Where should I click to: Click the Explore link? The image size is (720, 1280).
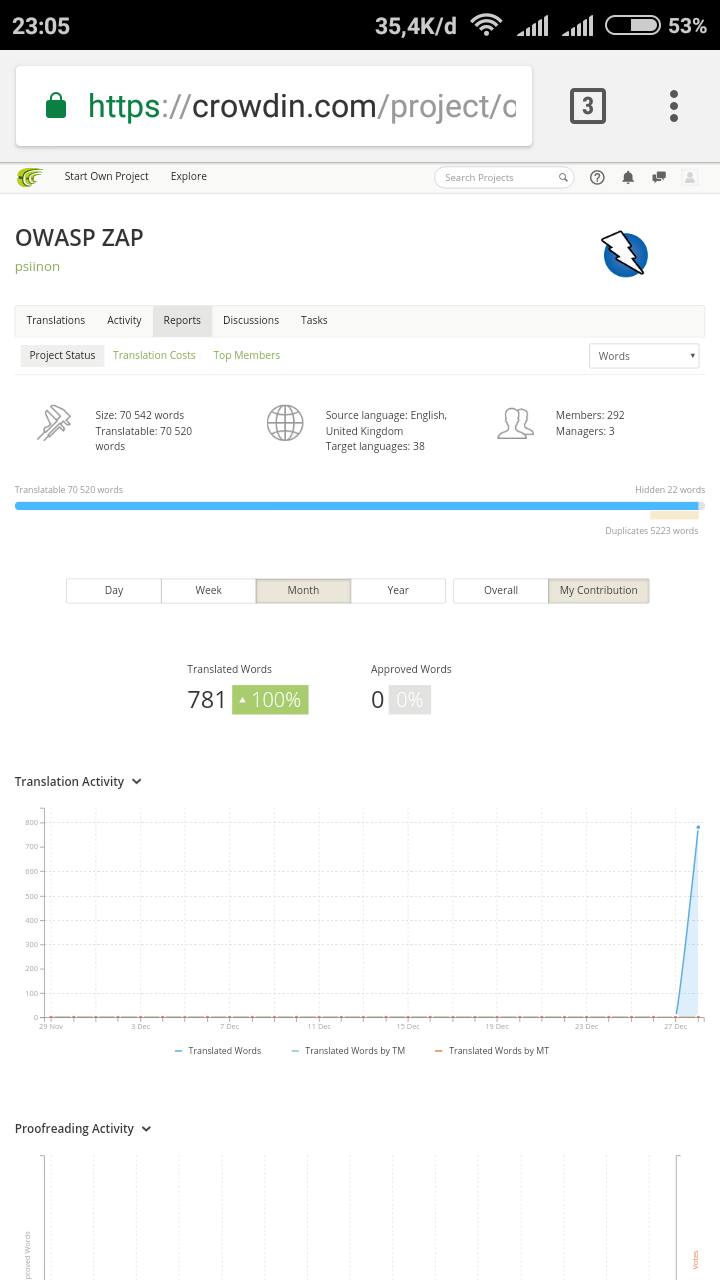(189, 176)
